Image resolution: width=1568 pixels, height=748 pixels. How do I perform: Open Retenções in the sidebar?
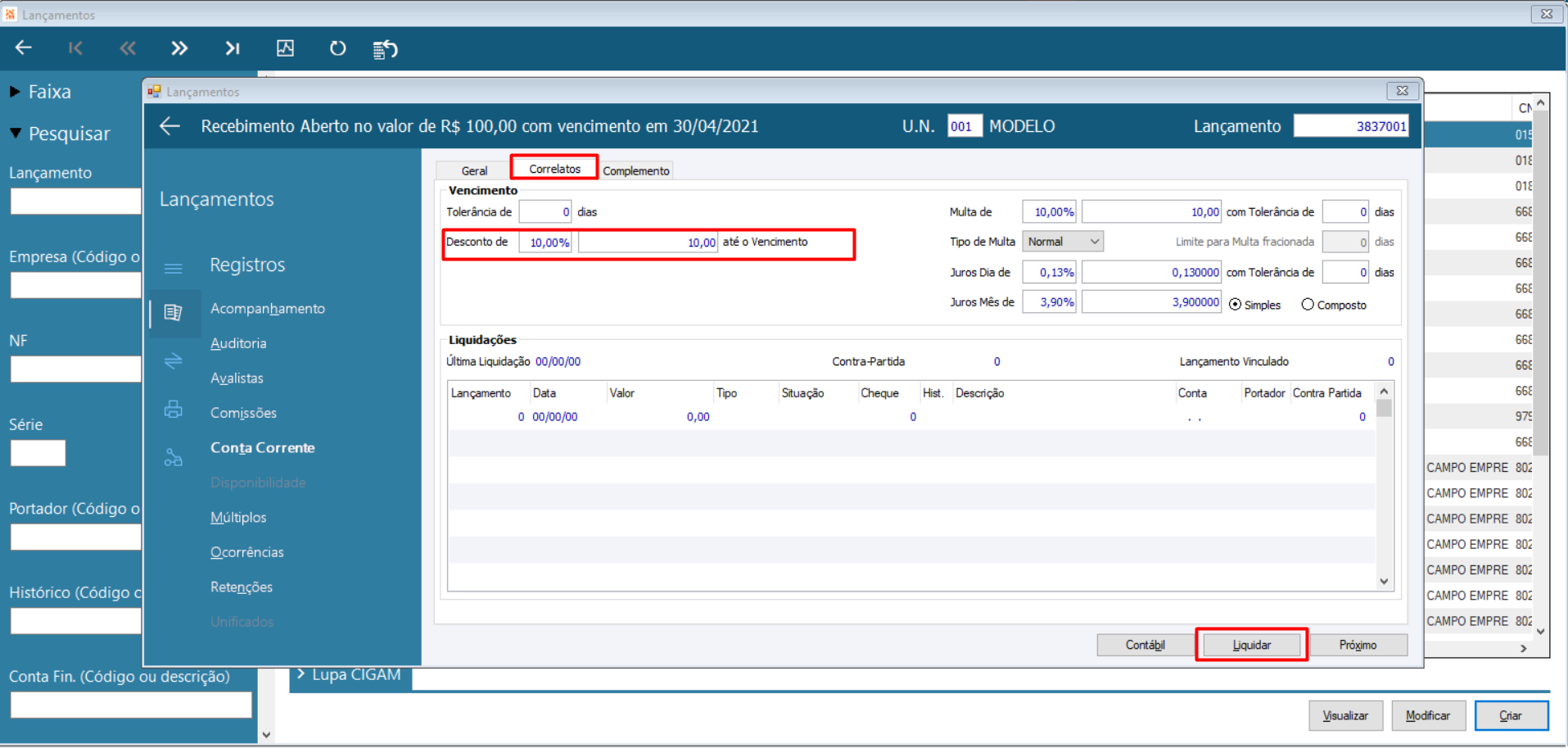pyautogui.click(x=242, y=587)
